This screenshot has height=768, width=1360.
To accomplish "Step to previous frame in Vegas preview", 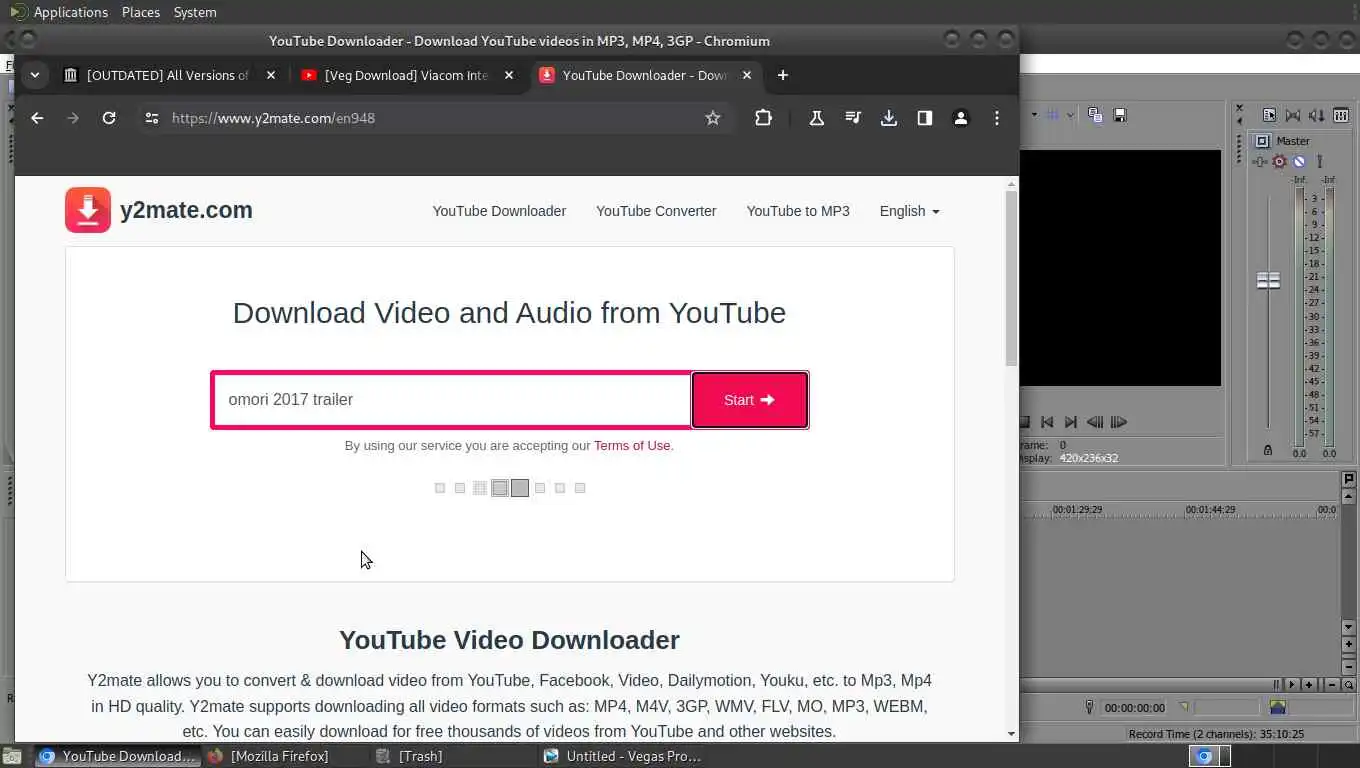I will click(x=1095, y=422).
